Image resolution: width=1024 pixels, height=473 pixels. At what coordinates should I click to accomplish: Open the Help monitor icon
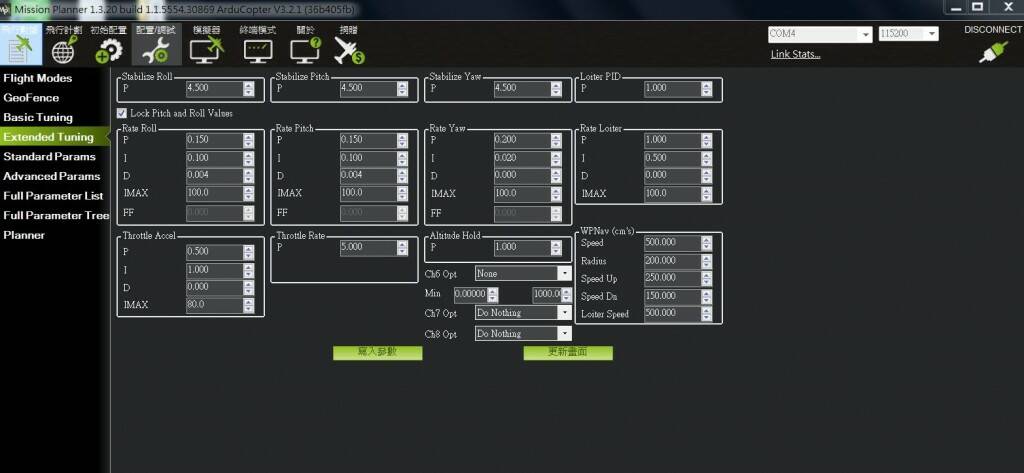(x=304, y=46)
